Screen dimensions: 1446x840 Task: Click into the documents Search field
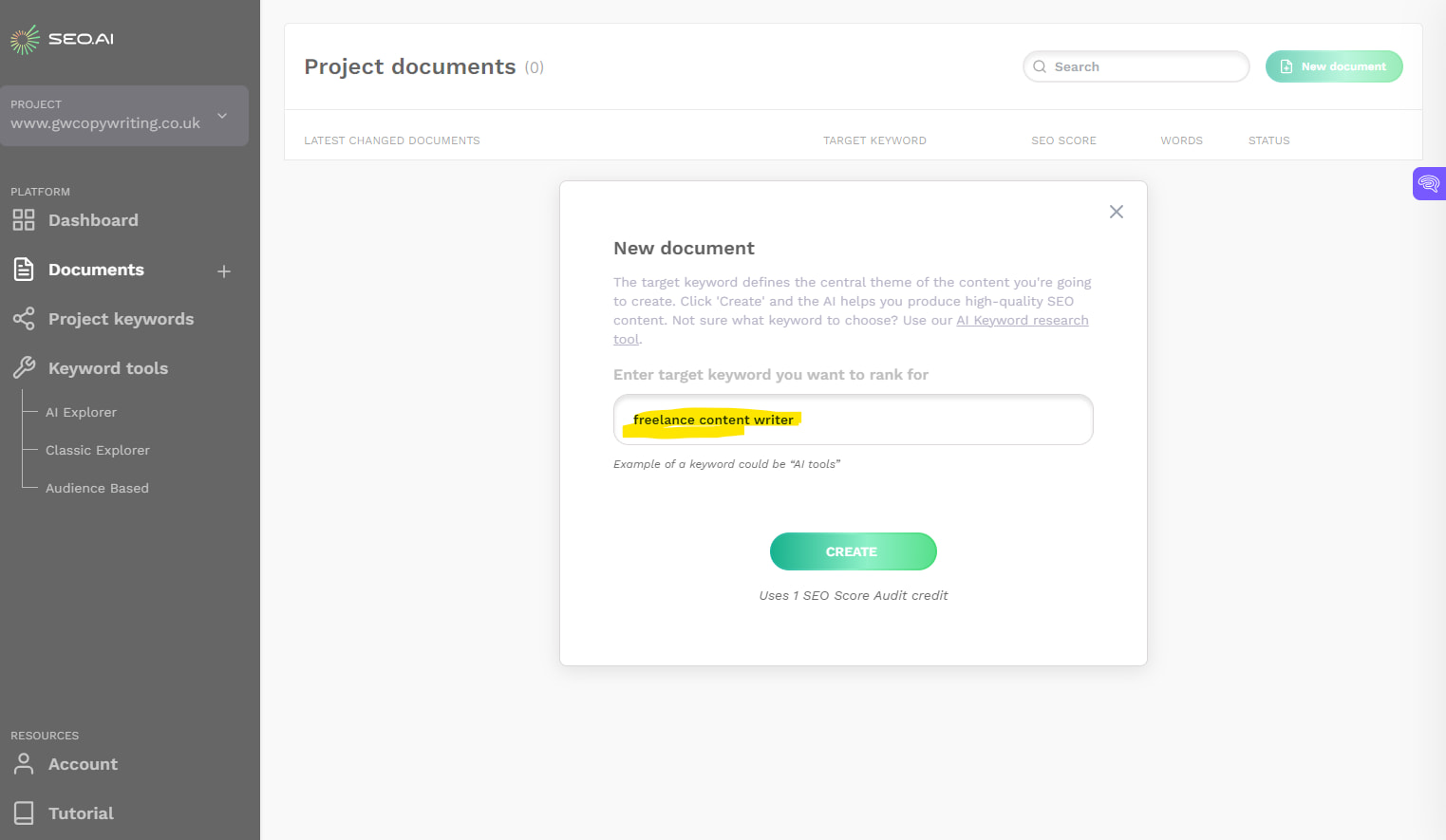click(x=1136, y=66)
